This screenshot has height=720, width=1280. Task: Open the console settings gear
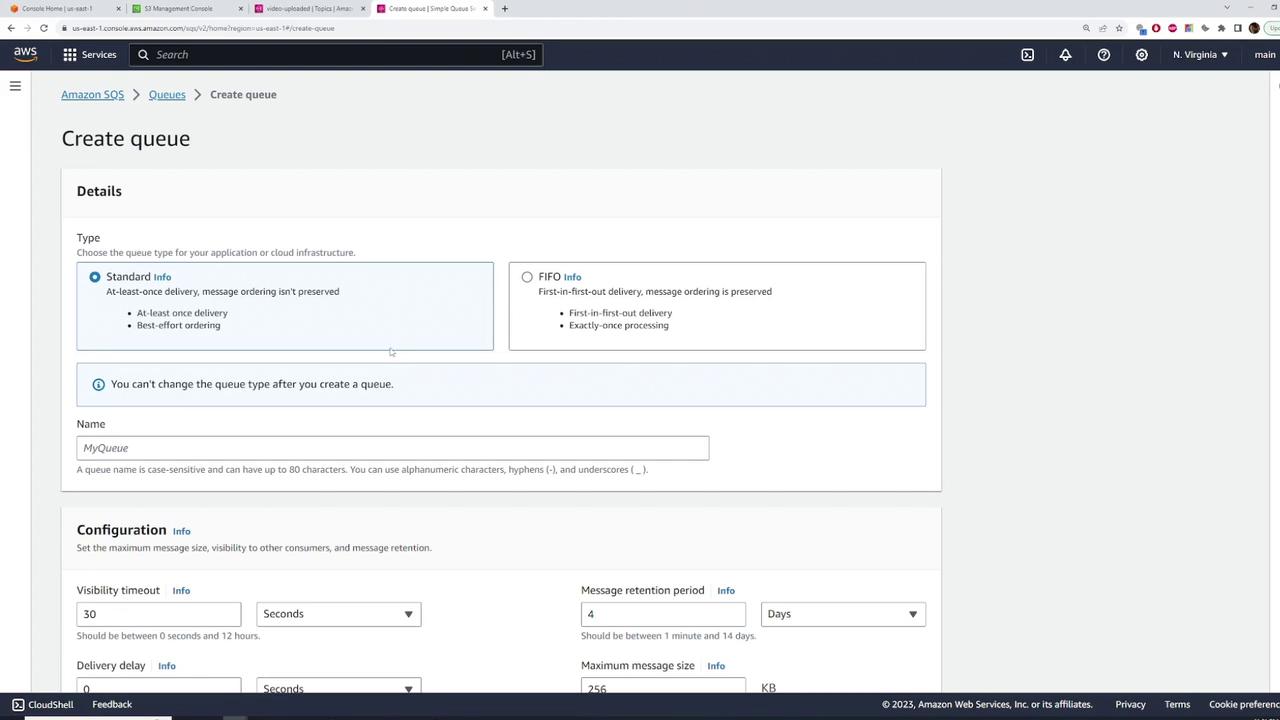(x=1141, y=55)
